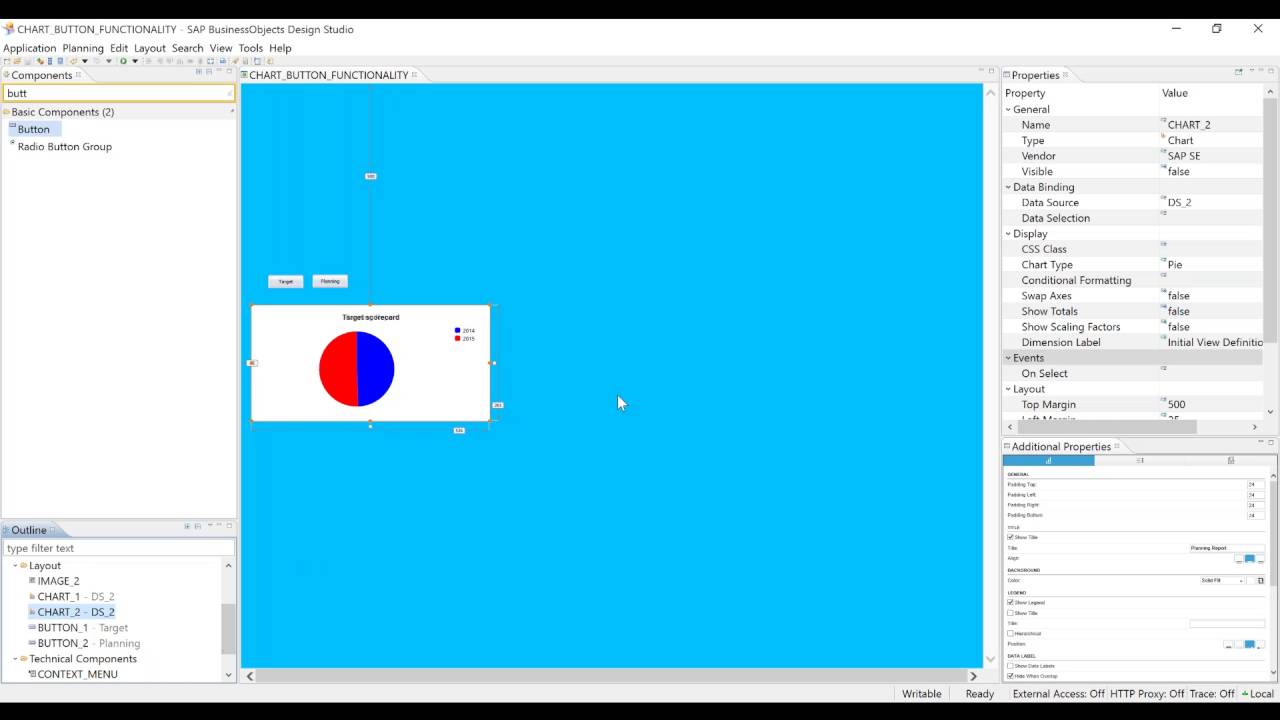1280x720 pixels.
Task: Click the background color picker icon
Action: 1260,580
